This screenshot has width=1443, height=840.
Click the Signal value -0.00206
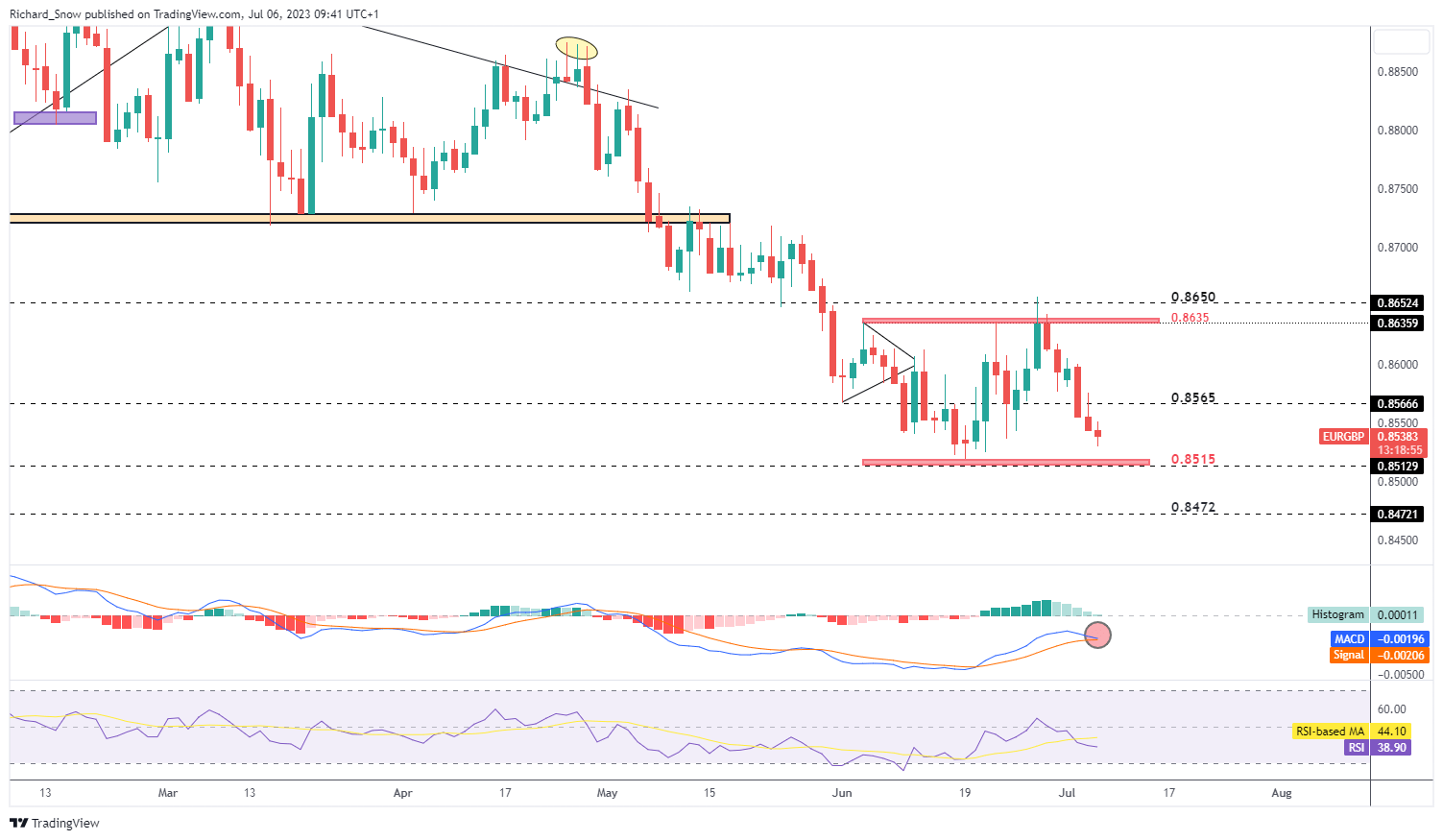(1400, 655)
